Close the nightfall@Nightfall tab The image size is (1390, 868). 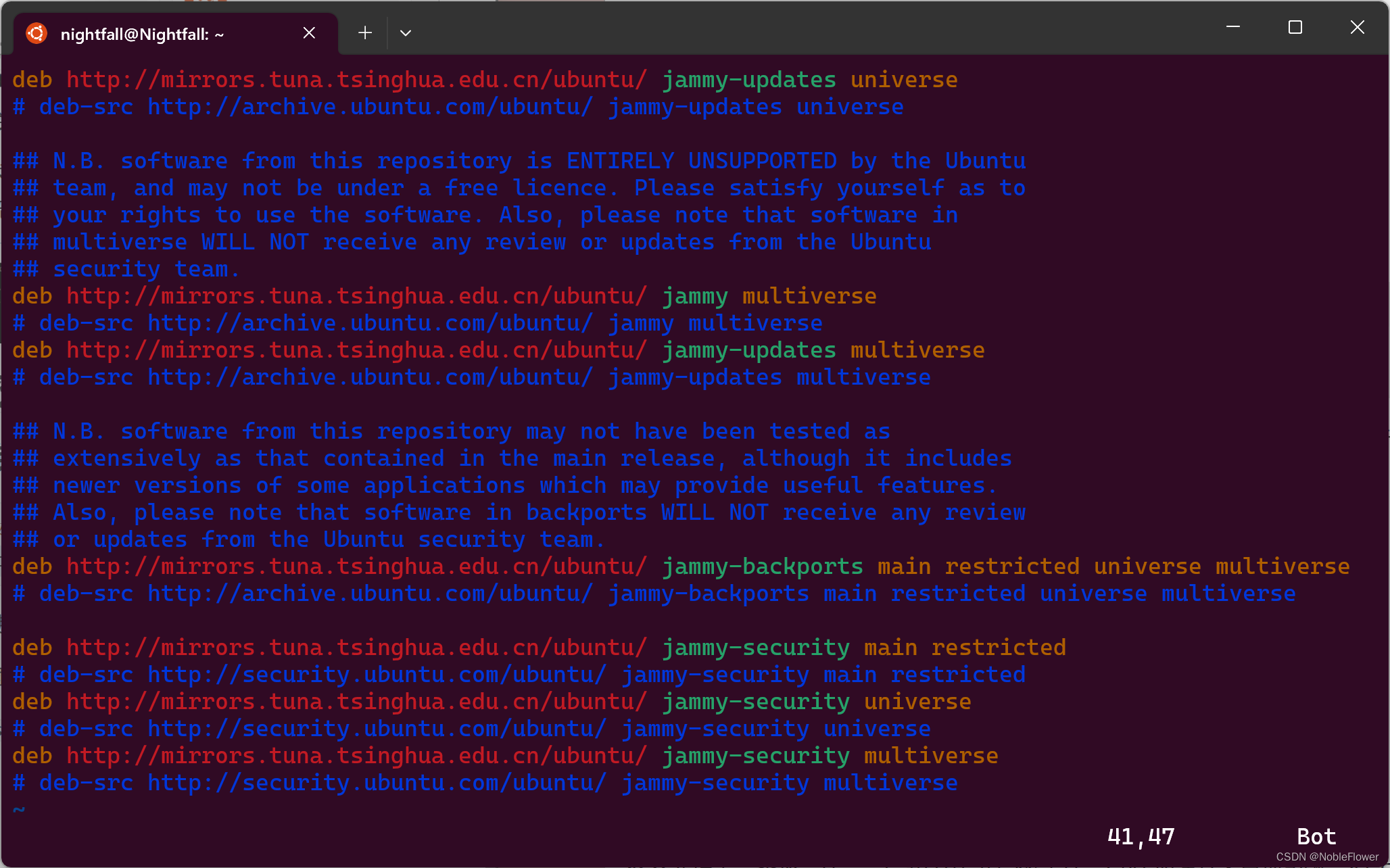[310, 32]
